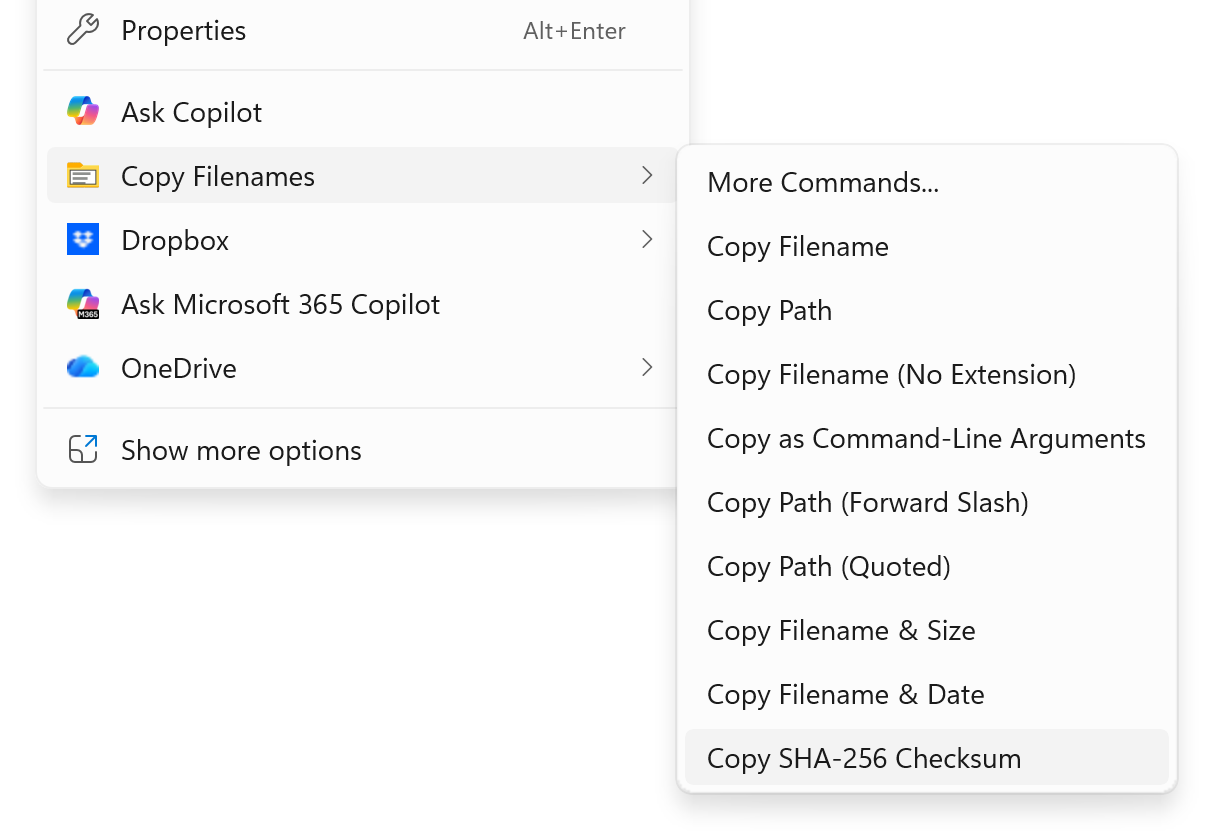Screen dimensions: 1208x832
Task: Select Copy Path from the submenu
Action: [x=769, y=311]
